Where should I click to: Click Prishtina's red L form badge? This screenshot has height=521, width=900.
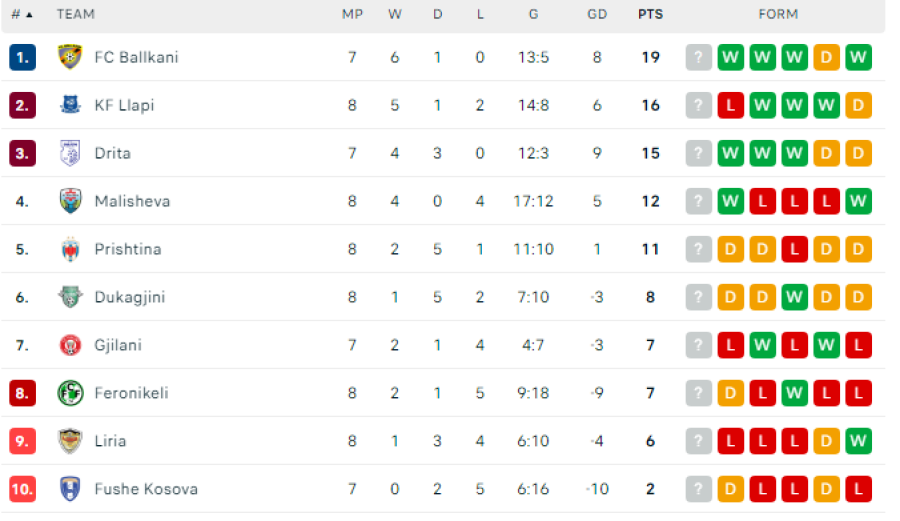794,250
